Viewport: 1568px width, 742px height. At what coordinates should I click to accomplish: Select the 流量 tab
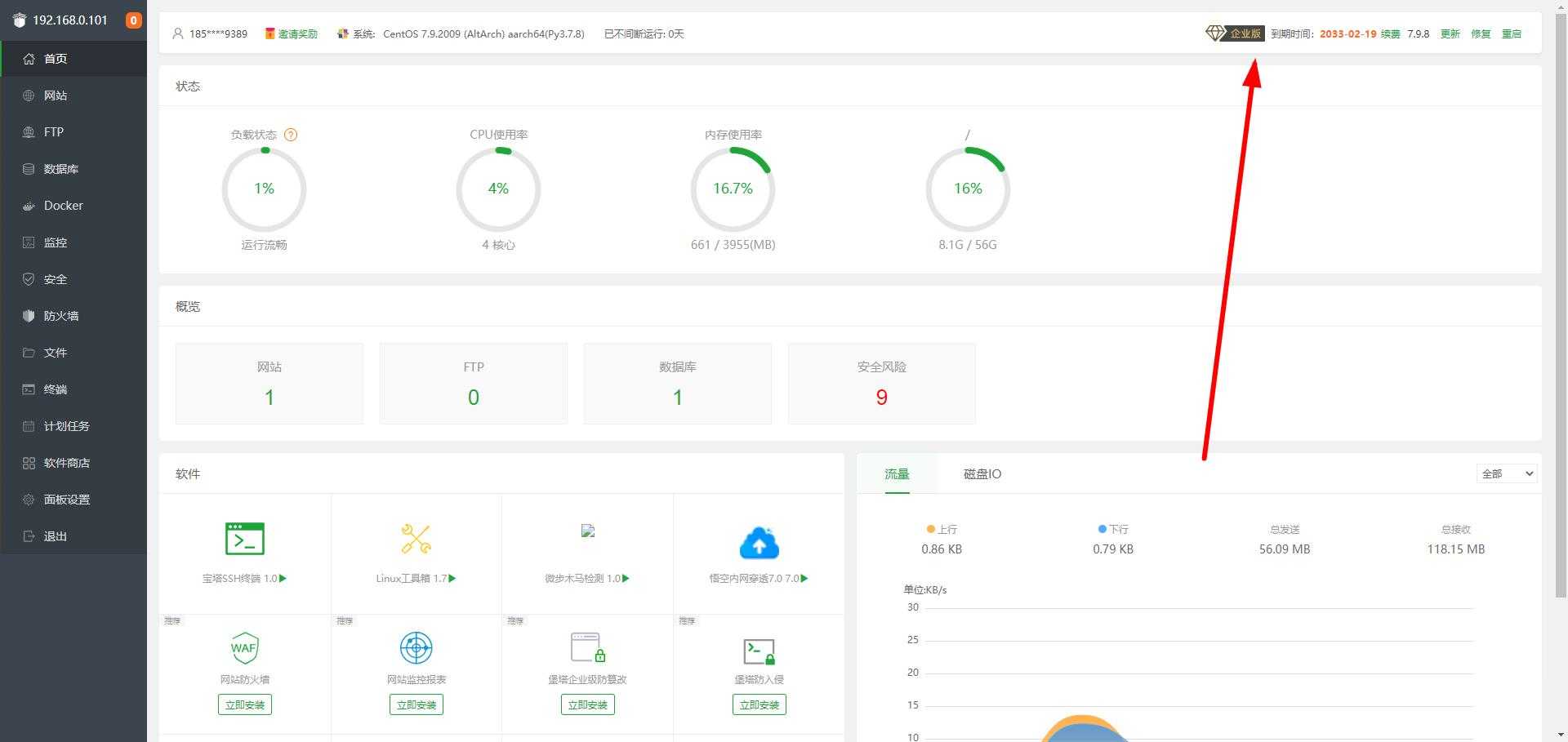point(897,474)
